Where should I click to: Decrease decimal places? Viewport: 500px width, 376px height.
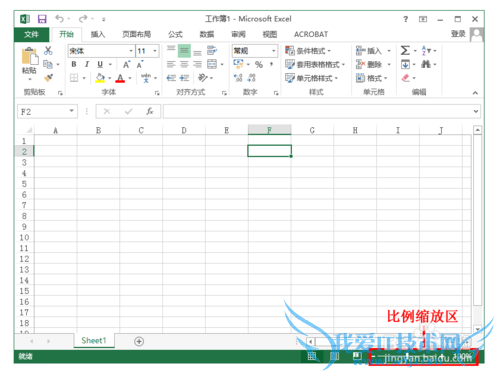(x=251, y=78)
